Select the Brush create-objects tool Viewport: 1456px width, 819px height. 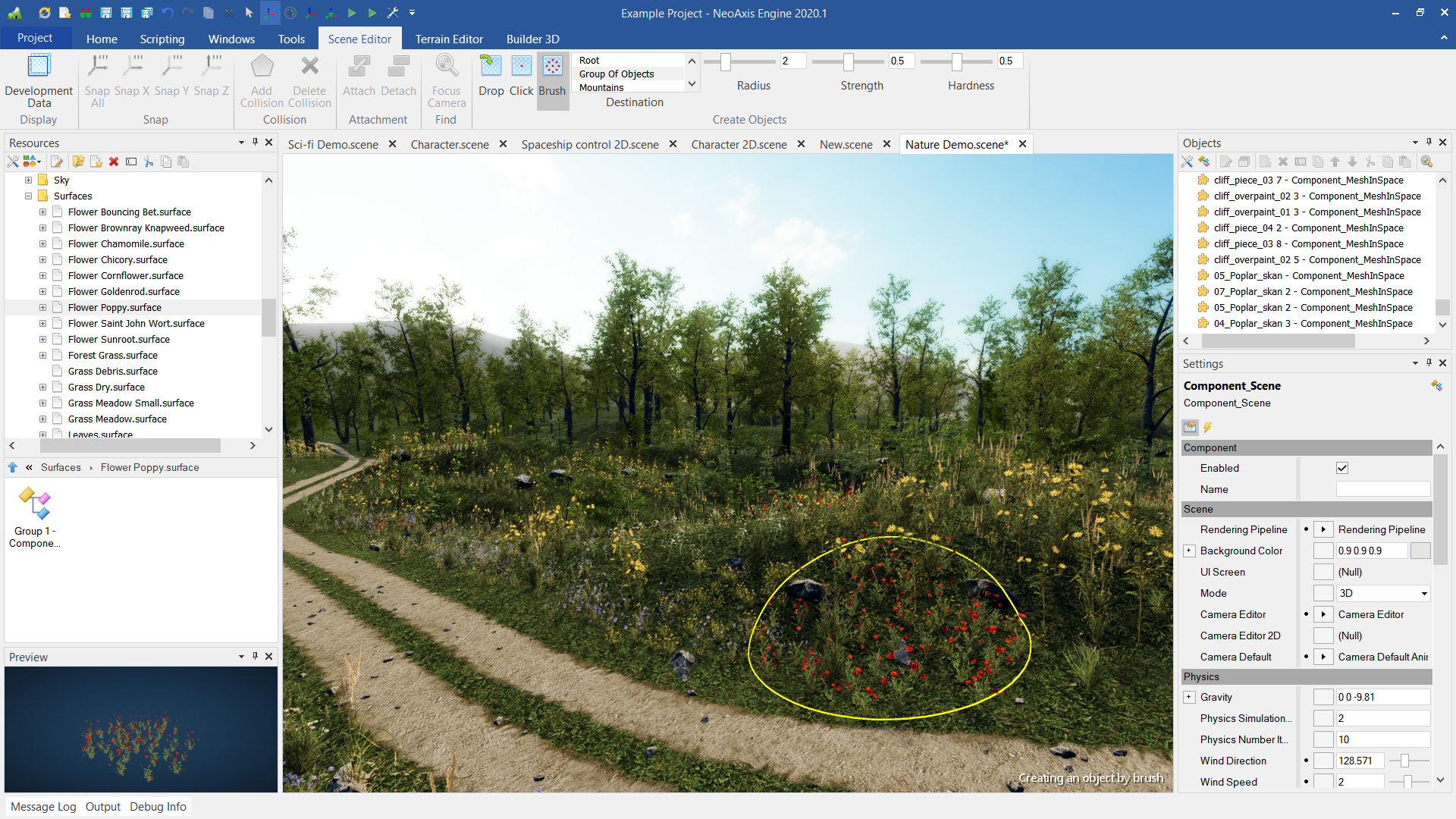pos(552,76)
